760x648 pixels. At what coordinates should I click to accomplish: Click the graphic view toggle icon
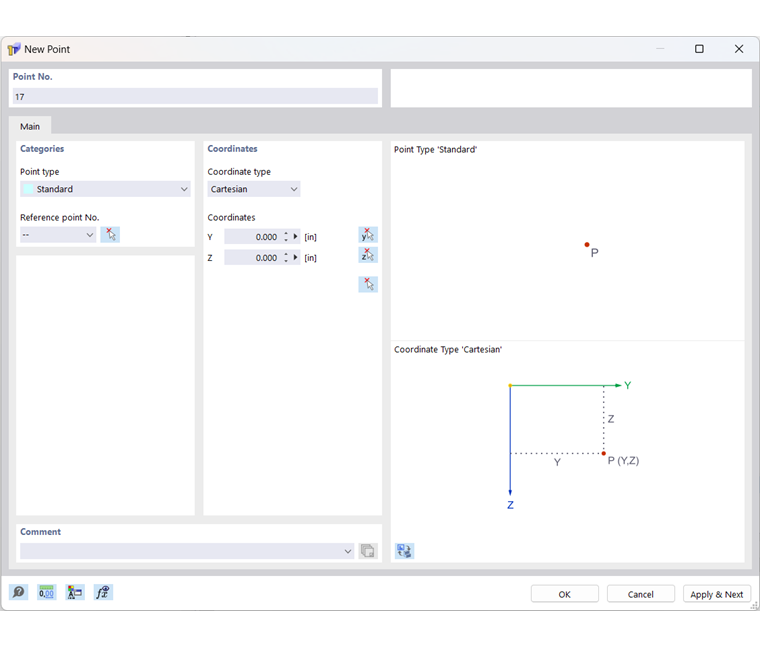point(404,551)
